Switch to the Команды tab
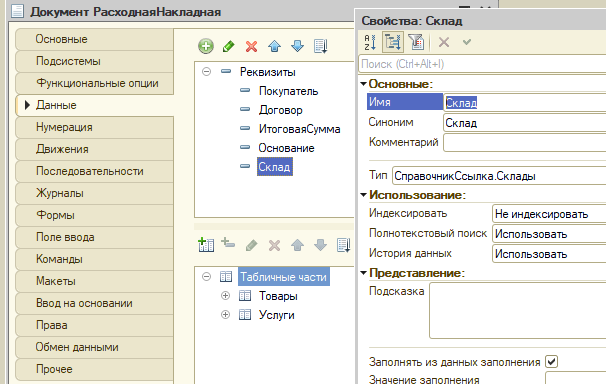The image size is (606, 384). pyautogui.click(x=95, y=259)
